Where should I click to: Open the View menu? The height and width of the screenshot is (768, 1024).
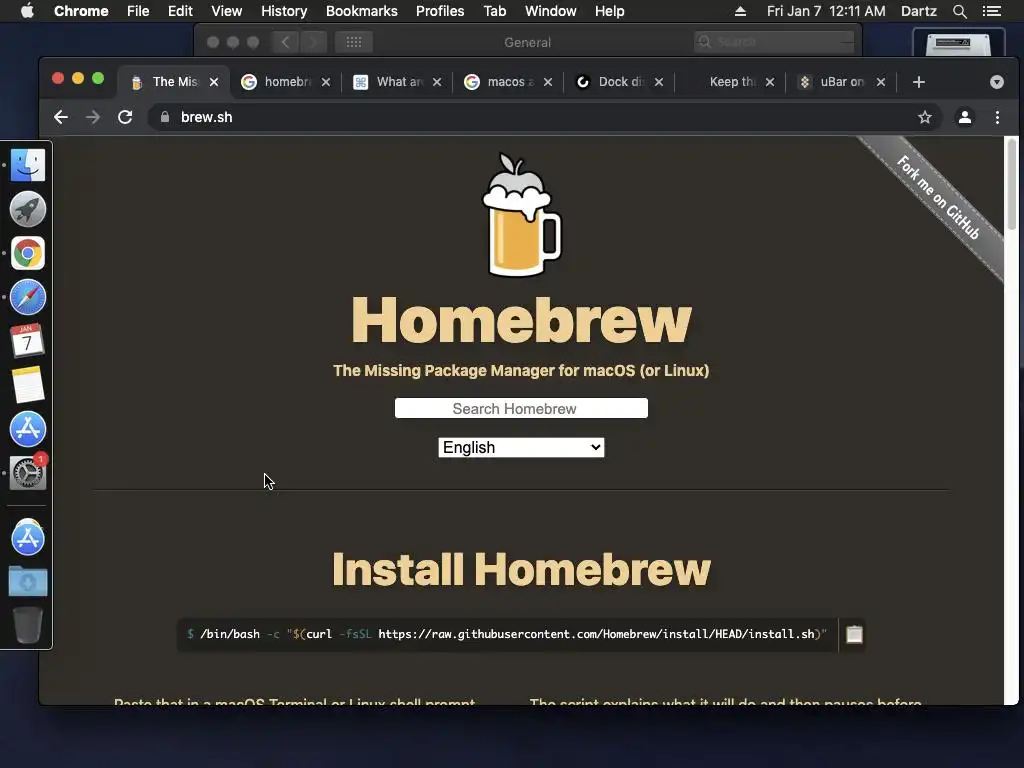[x=227, y=11]
